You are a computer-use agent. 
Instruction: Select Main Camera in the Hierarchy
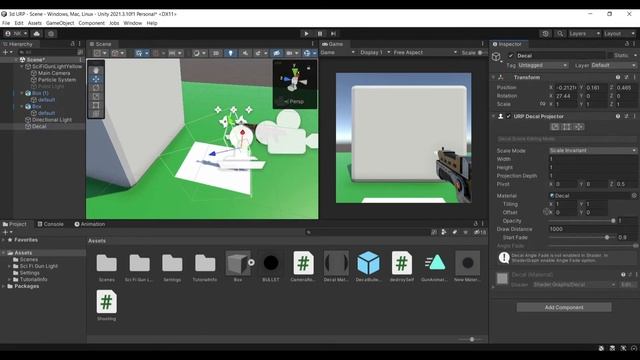54,73
